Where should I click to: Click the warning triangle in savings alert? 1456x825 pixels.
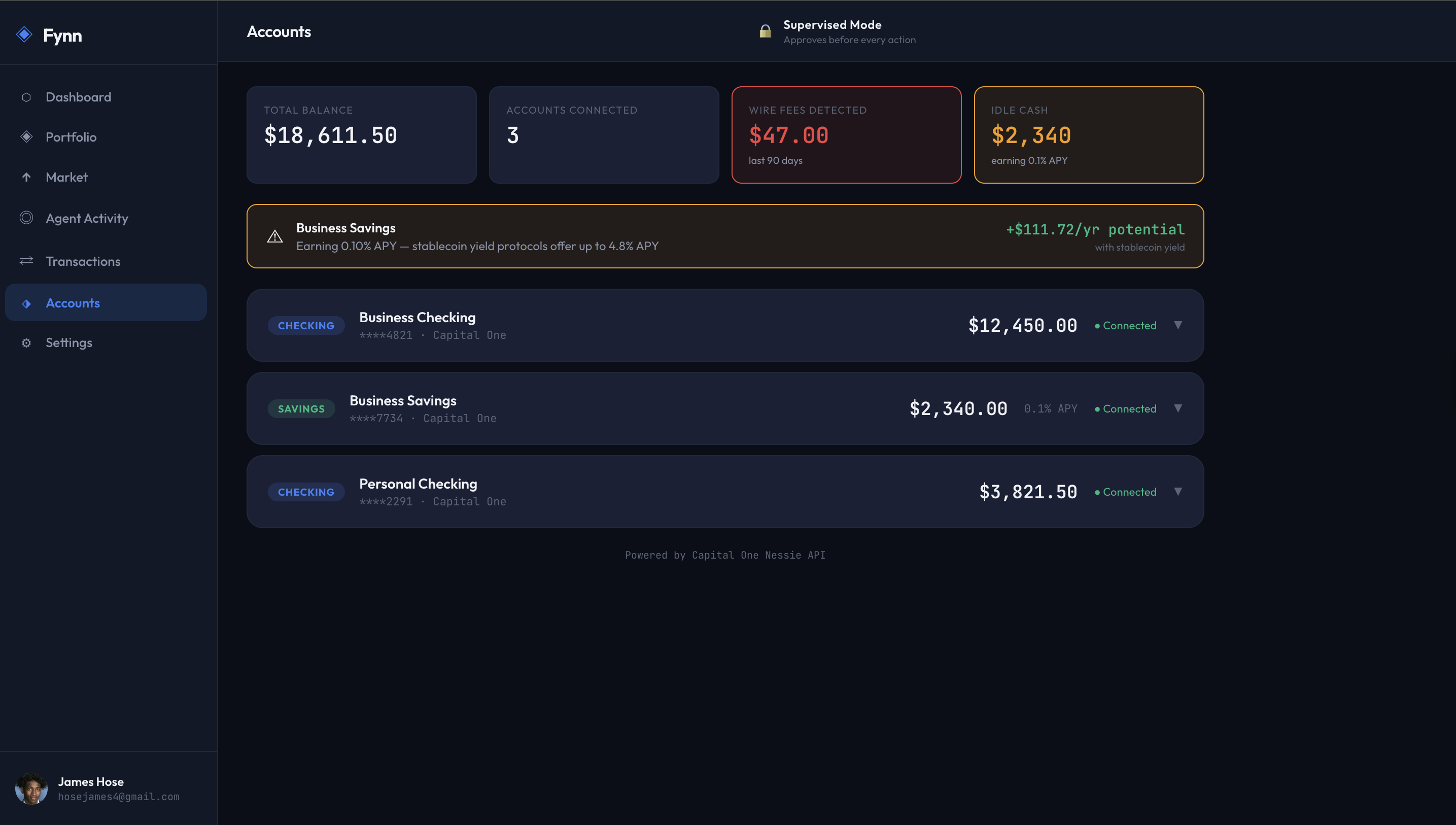pos(275,237)
